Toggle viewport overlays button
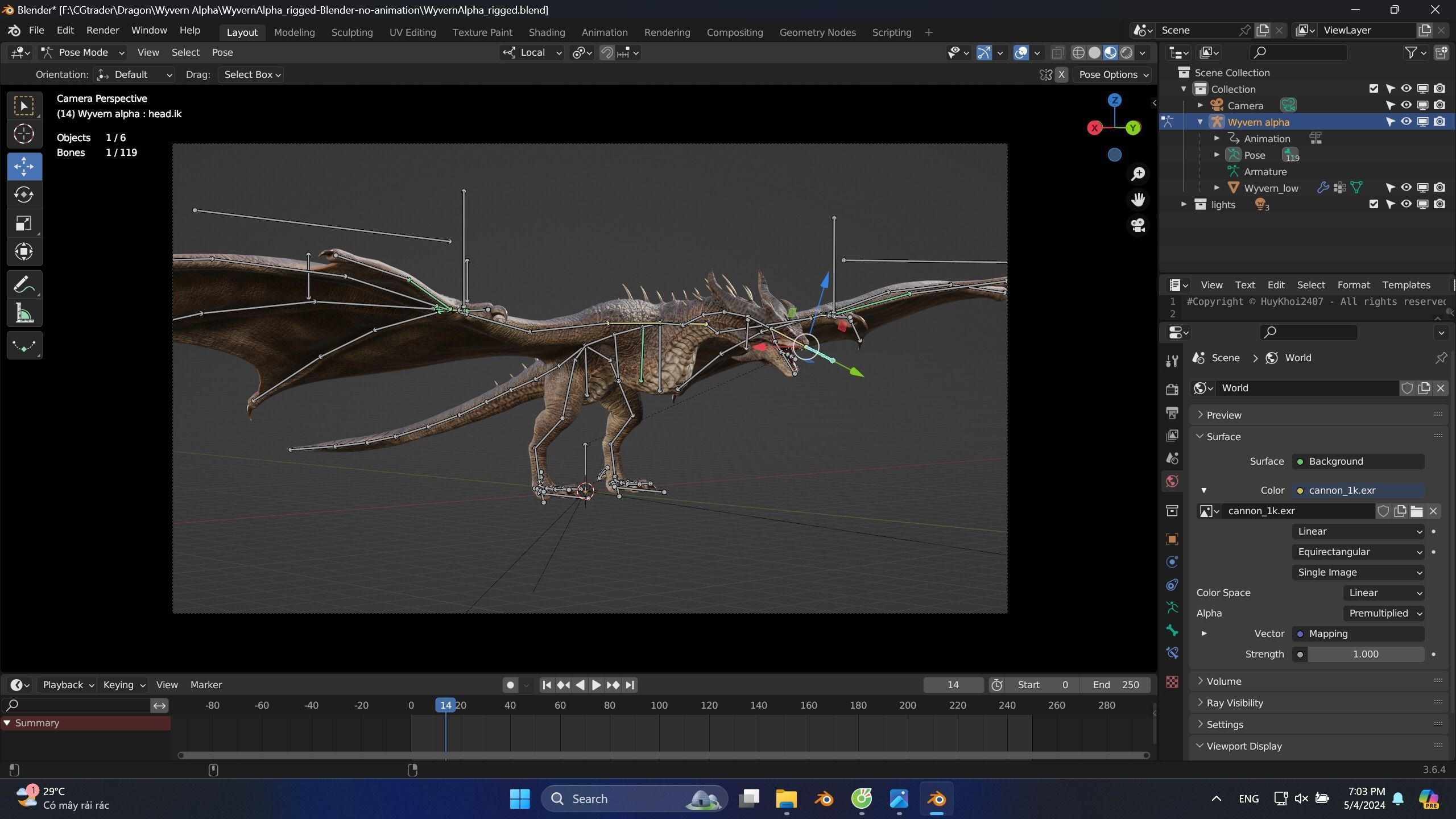Viewport: 1456px width, 819px height. (1021, 53)
